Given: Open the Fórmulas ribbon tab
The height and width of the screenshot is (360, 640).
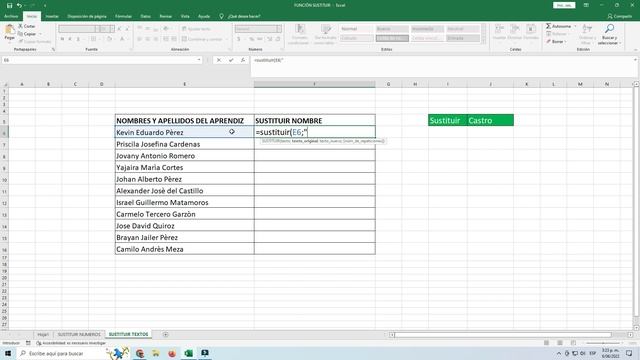Looking at the screenshot, I should pyautogui.click(x=123, y=16).
